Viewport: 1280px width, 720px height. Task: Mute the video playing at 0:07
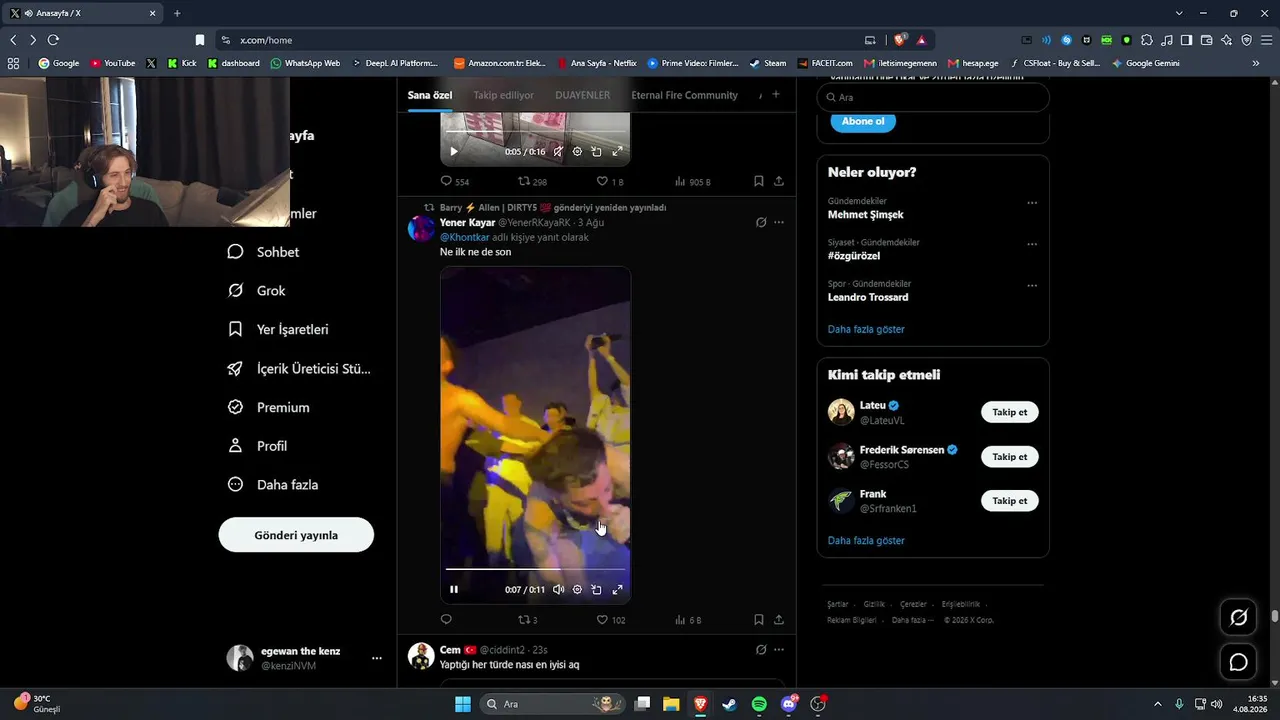pyautogui.click(x=558, y=590)
